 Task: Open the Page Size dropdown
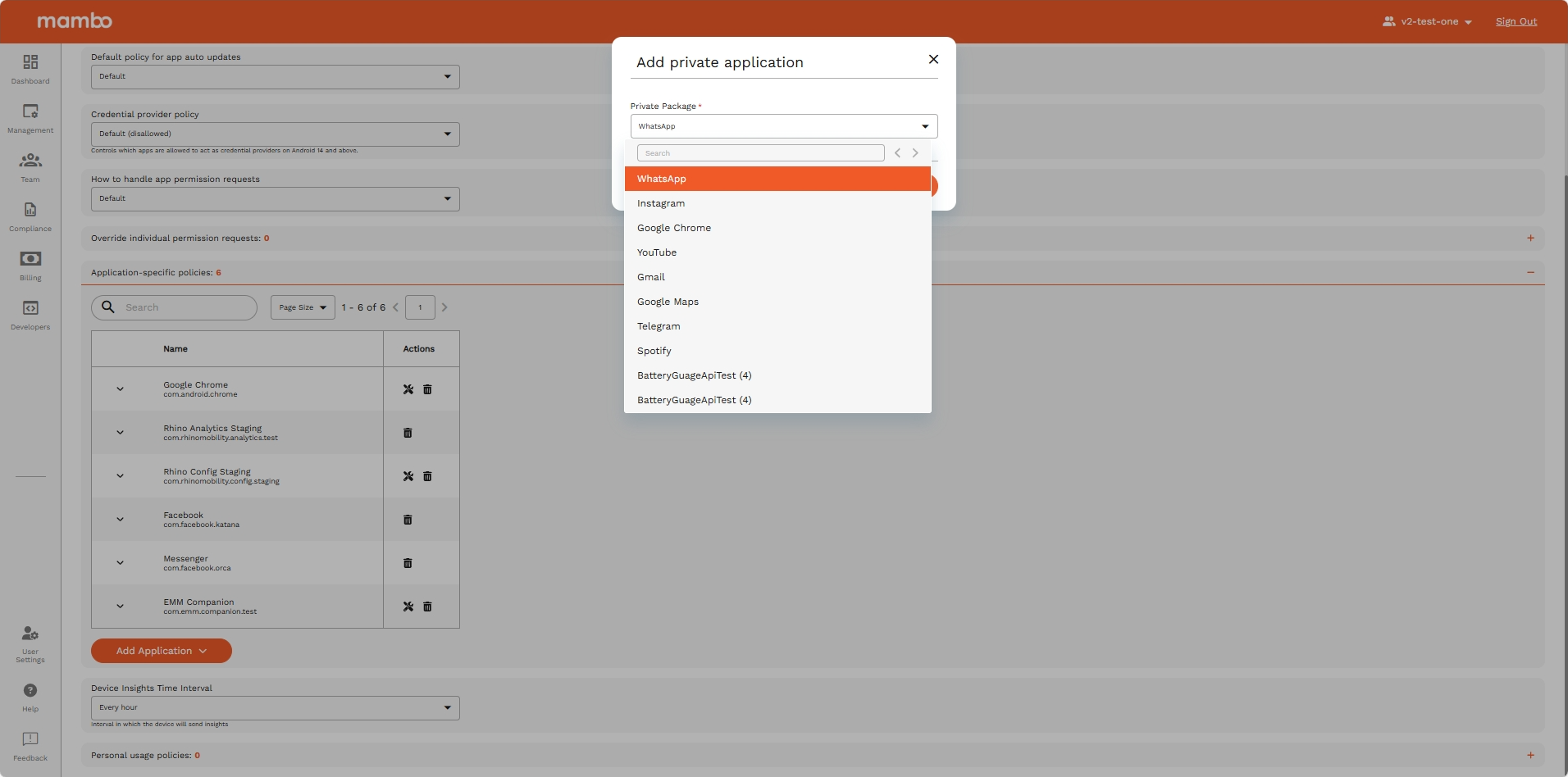coord(303,307)
